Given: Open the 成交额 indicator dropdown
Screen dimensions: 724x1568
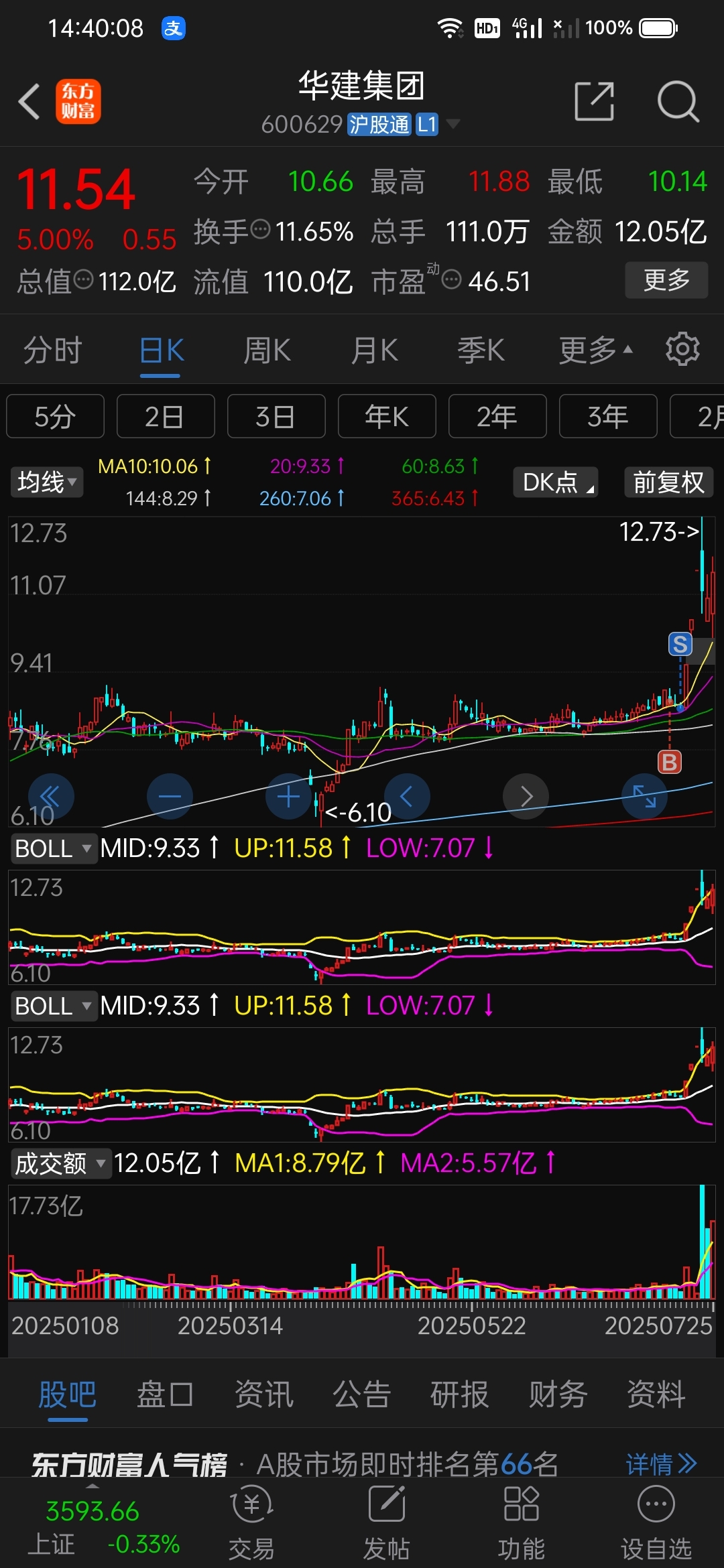Looking at the screenshot, I should (x=60, y=1163).
